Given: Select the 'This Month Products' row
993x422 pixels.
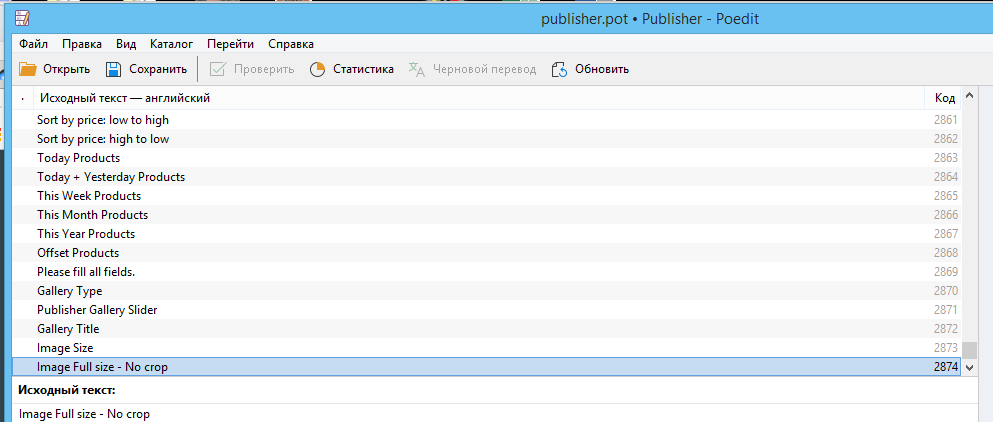Looking at the screenshot, I should (486, 215).
